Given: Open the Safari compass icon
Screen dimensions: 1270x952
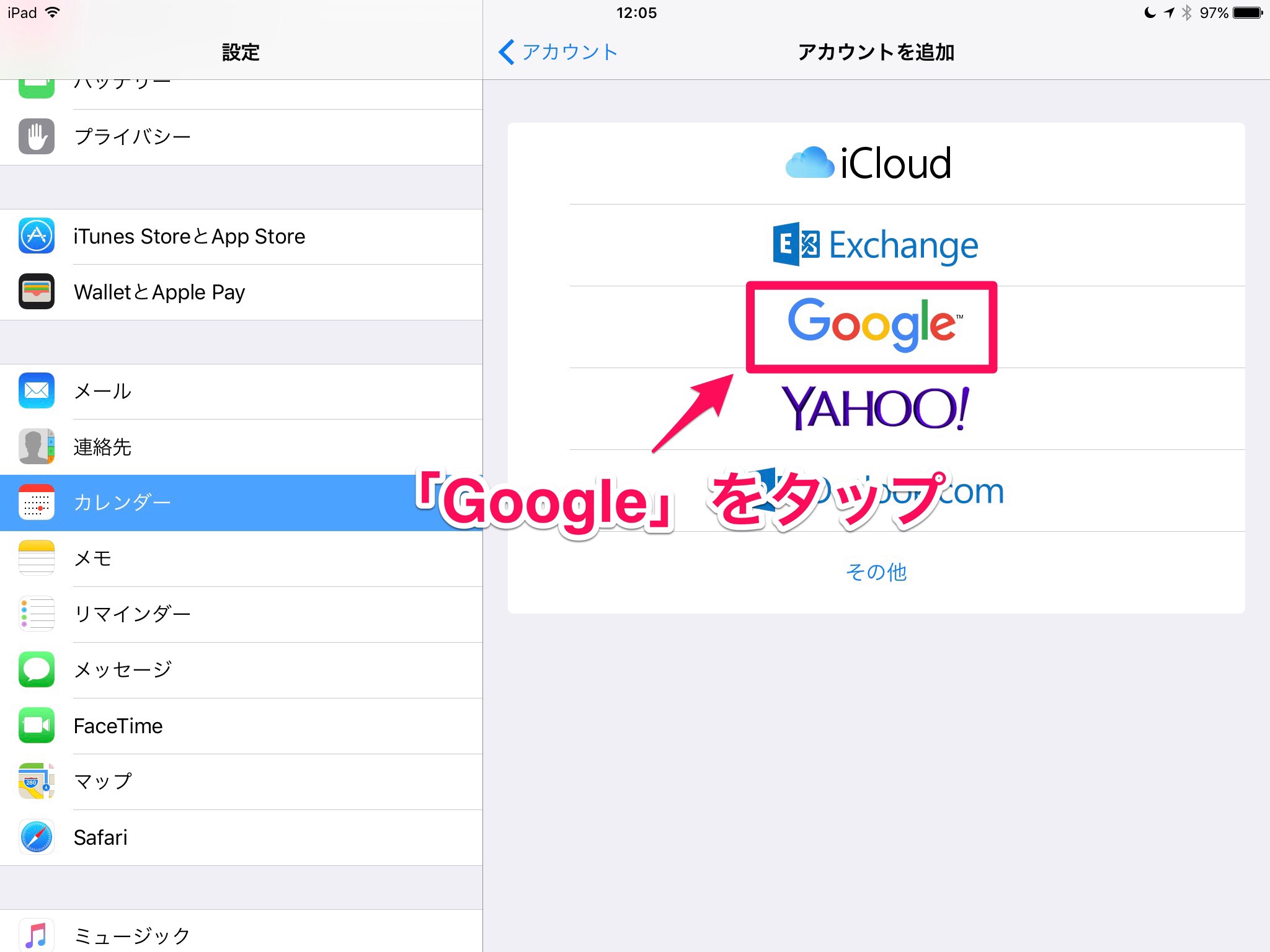Looking at the screenshot, I should (x=37, y=837).
